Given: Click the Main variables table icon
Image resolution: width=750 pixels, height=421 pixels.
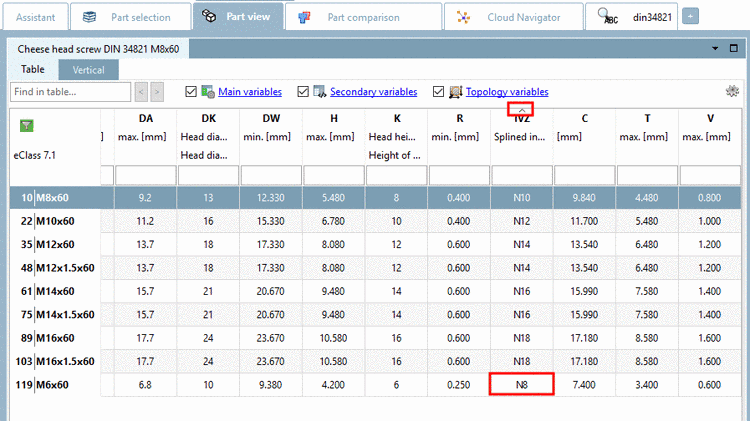Looking at the screenshot, I should tap(208, 92).
